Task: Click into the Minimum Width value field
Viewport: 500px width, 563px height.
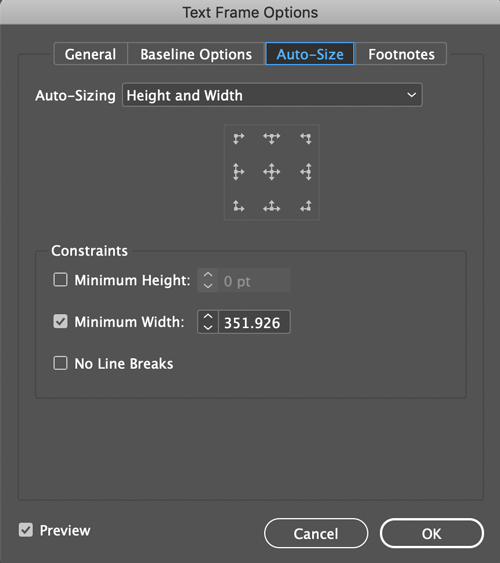Action: [x=254, y=322]
